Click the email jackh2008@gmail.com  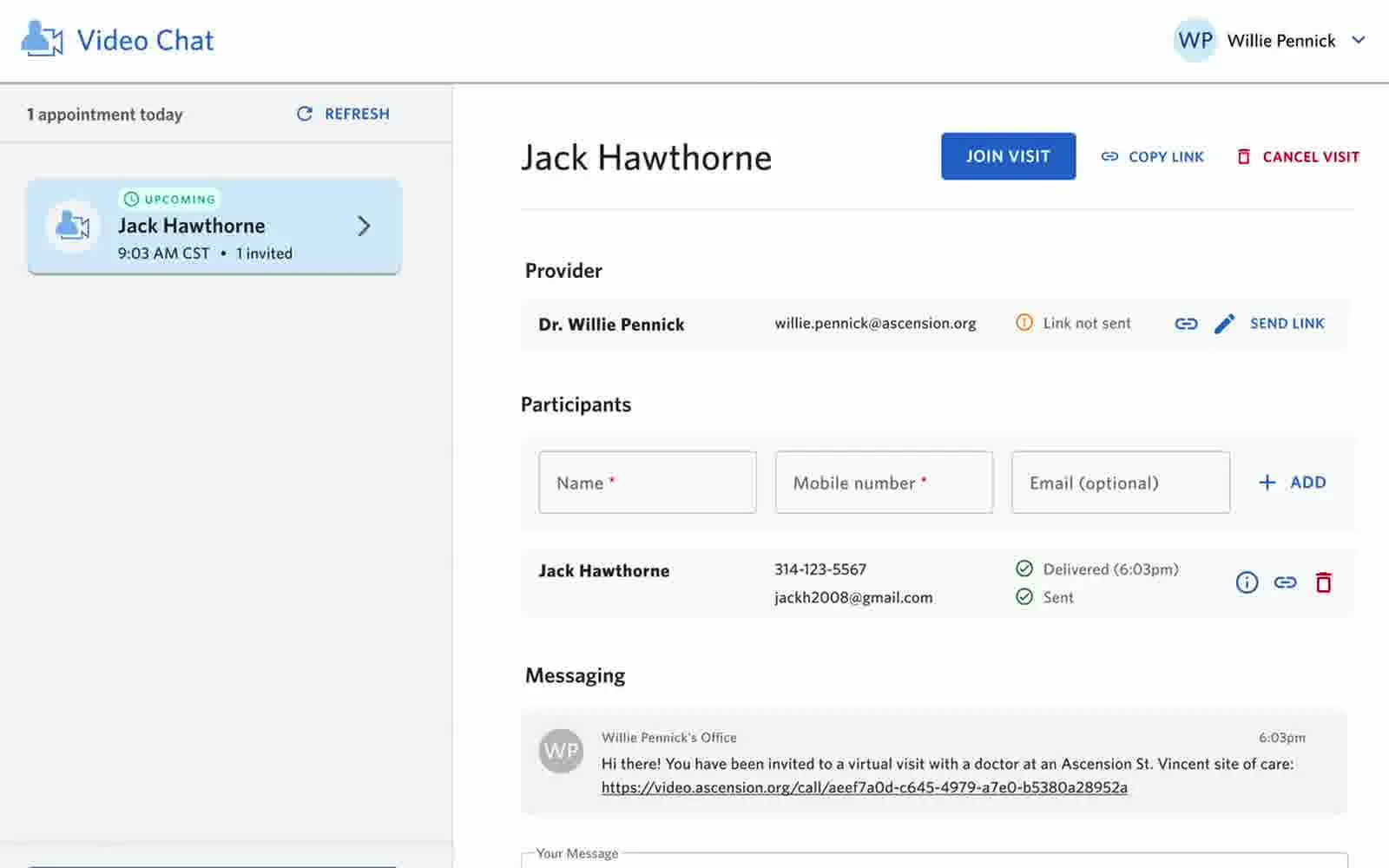pyautogui.click(x=853, y=597)
